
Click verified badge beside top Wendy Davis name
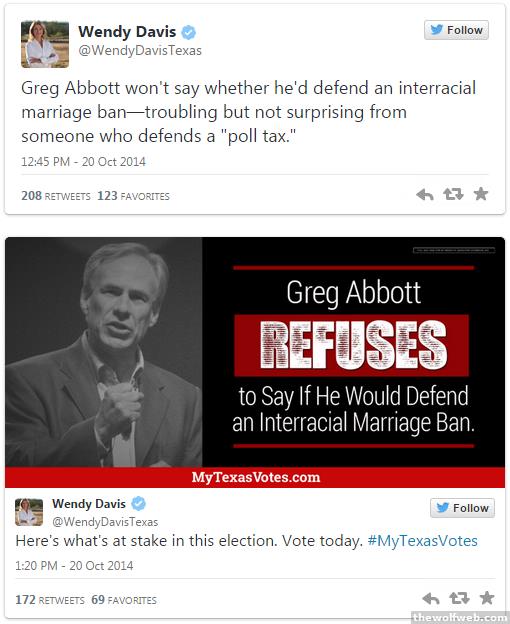(x=189, y=32)
